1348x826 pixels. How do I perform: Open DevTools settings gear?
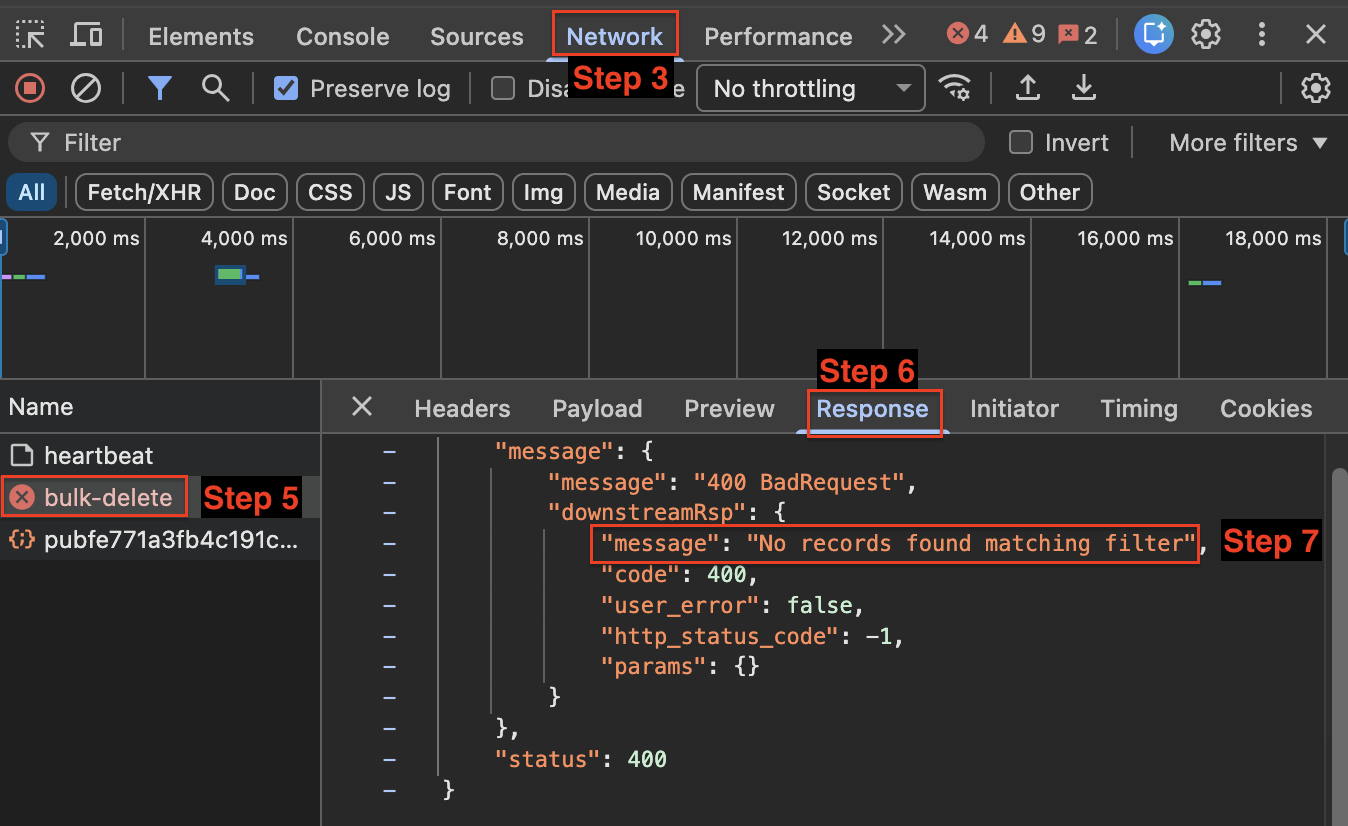coord(1206,34)
